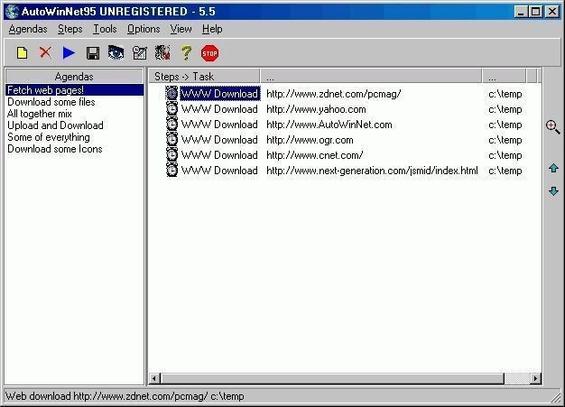
Task: Click c:\temp in the cnet row
Action: (x=505, y=155)
